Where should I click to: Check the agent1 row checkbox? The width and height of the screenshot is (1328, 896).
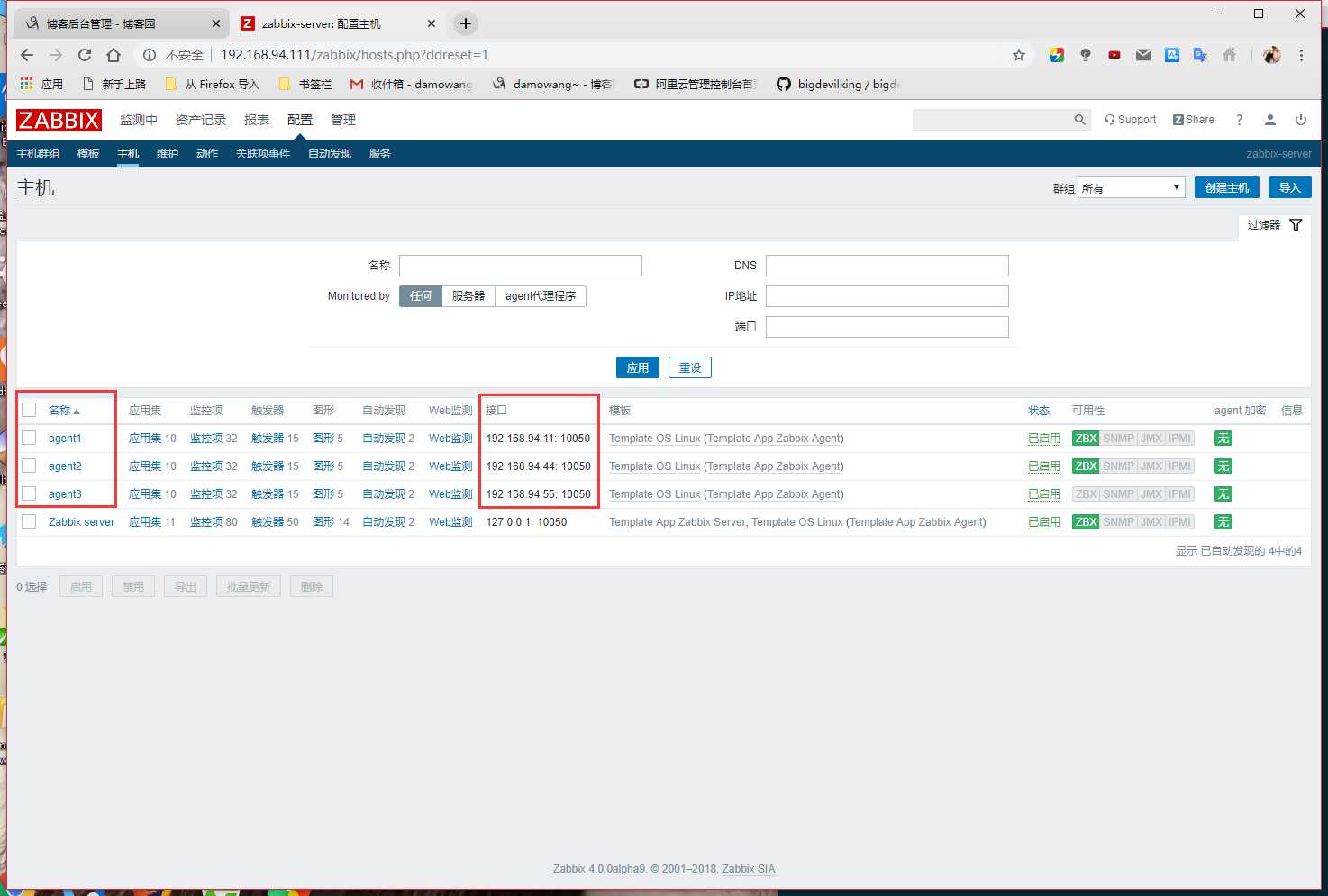[x=29, y=438]
